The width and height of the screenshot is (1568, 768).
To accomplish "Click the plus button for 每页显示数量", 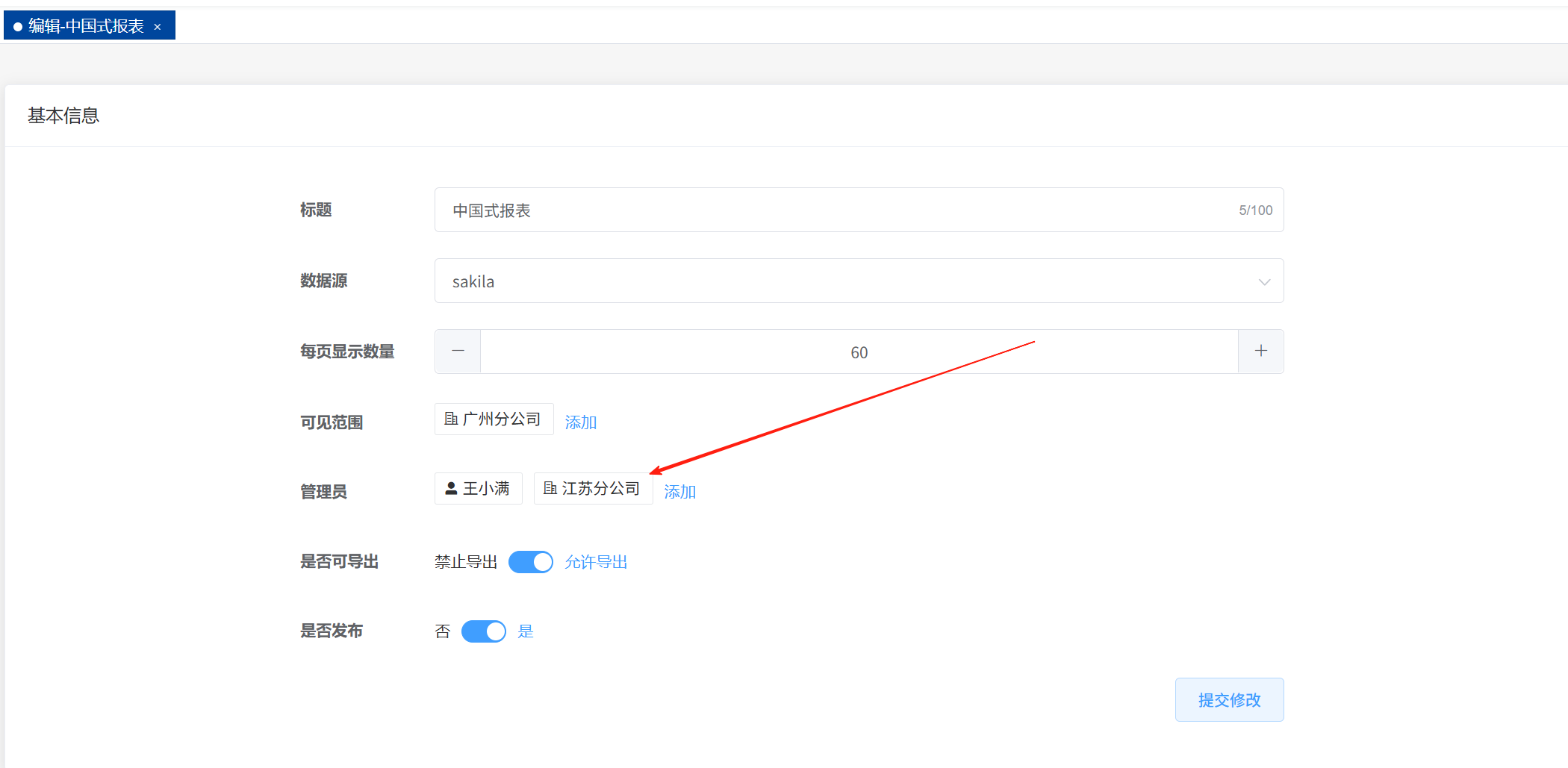I will pos(1260,352).
